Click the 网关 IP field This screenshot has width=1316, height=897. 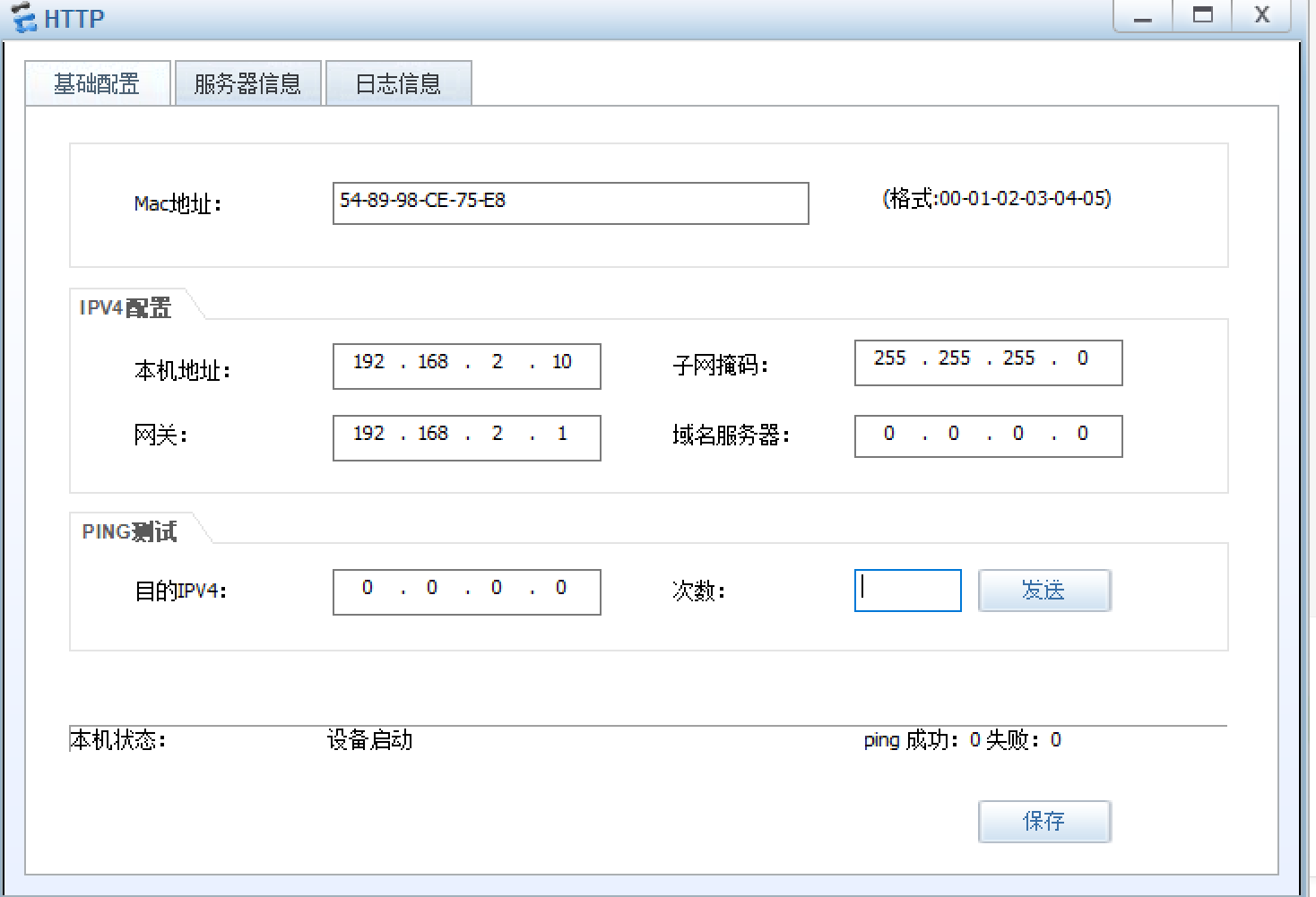pos(467,438)
